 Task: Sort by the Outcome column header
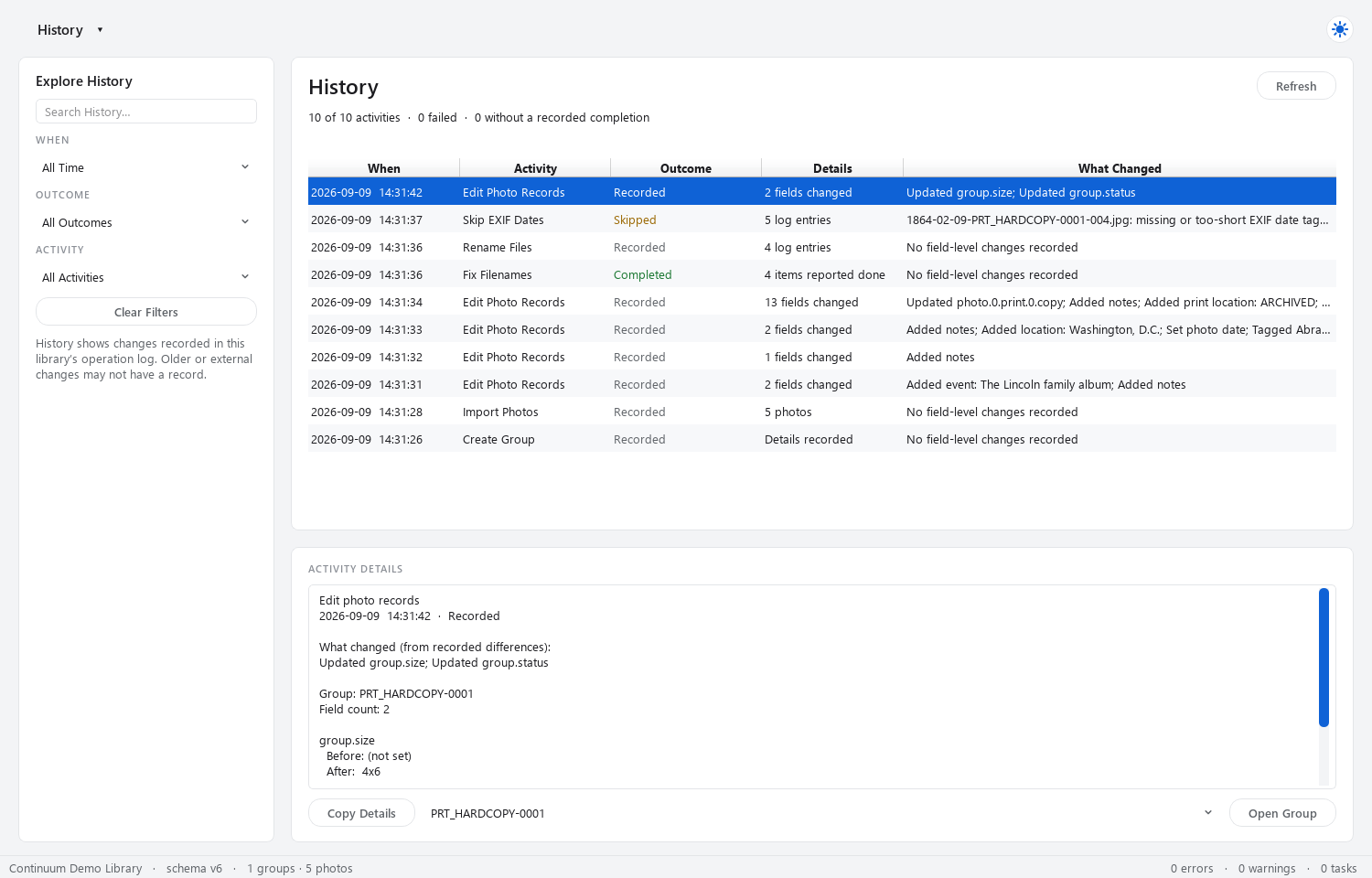[x=686, y=168]
